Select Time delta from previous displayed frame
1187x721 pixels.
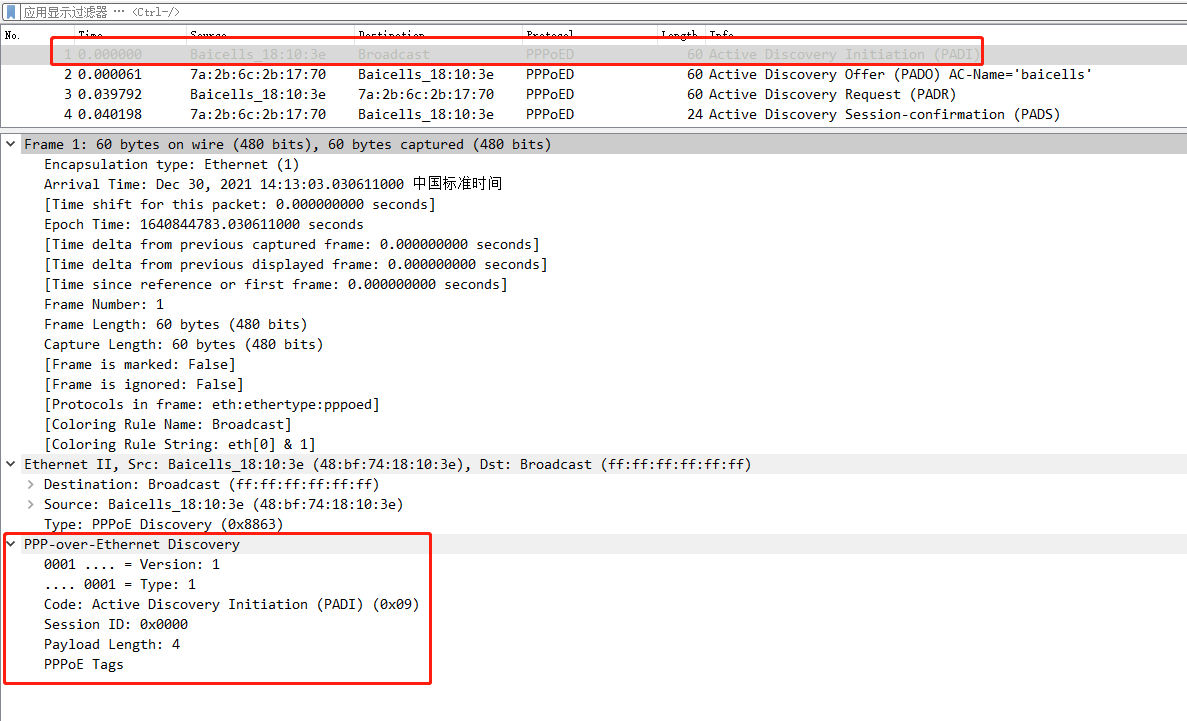(295, 264)
